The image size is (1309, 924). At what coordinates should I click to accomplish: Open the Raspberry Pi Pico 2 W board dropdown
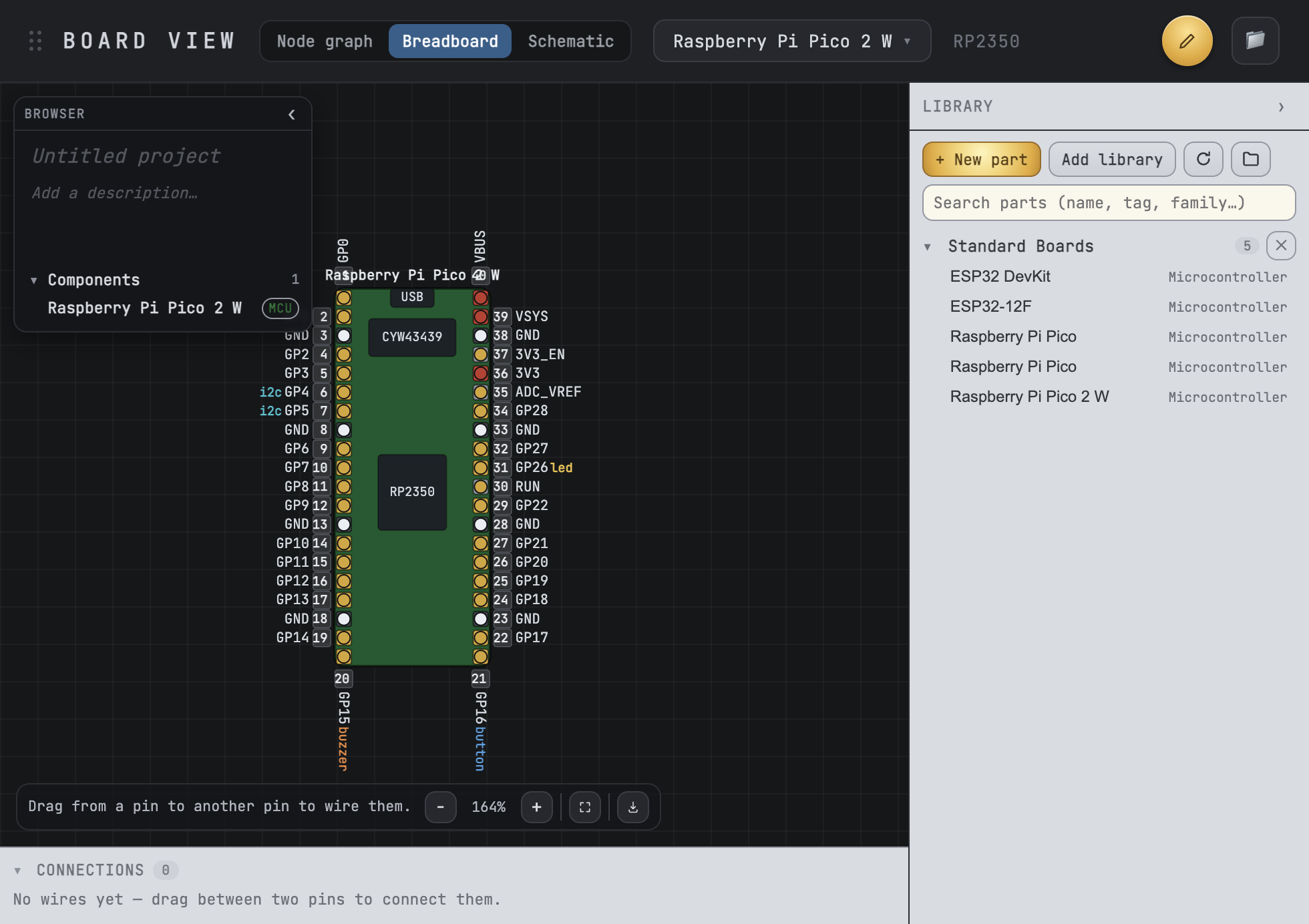pyautogui.click(x=791, y=41)
